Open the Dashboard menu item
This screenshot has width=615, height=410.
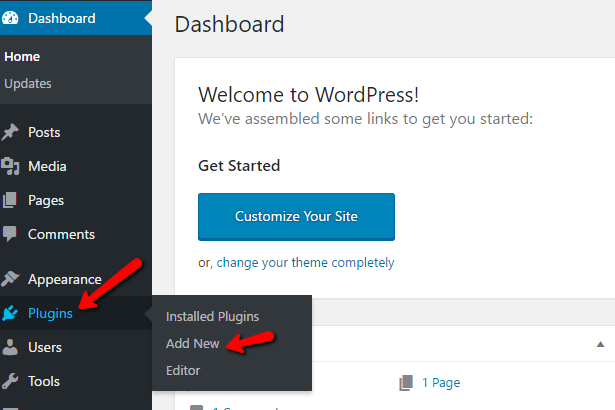76,18
